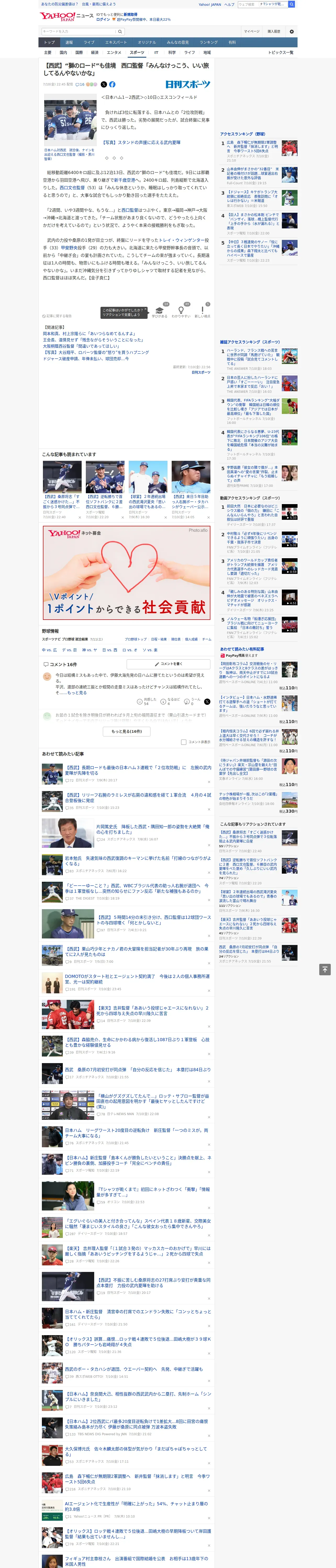Select the トップ navigation tab
Image resolution: width=336 pixels, height=1568 pixels.
pyautogui.click(x=49, y=43)
